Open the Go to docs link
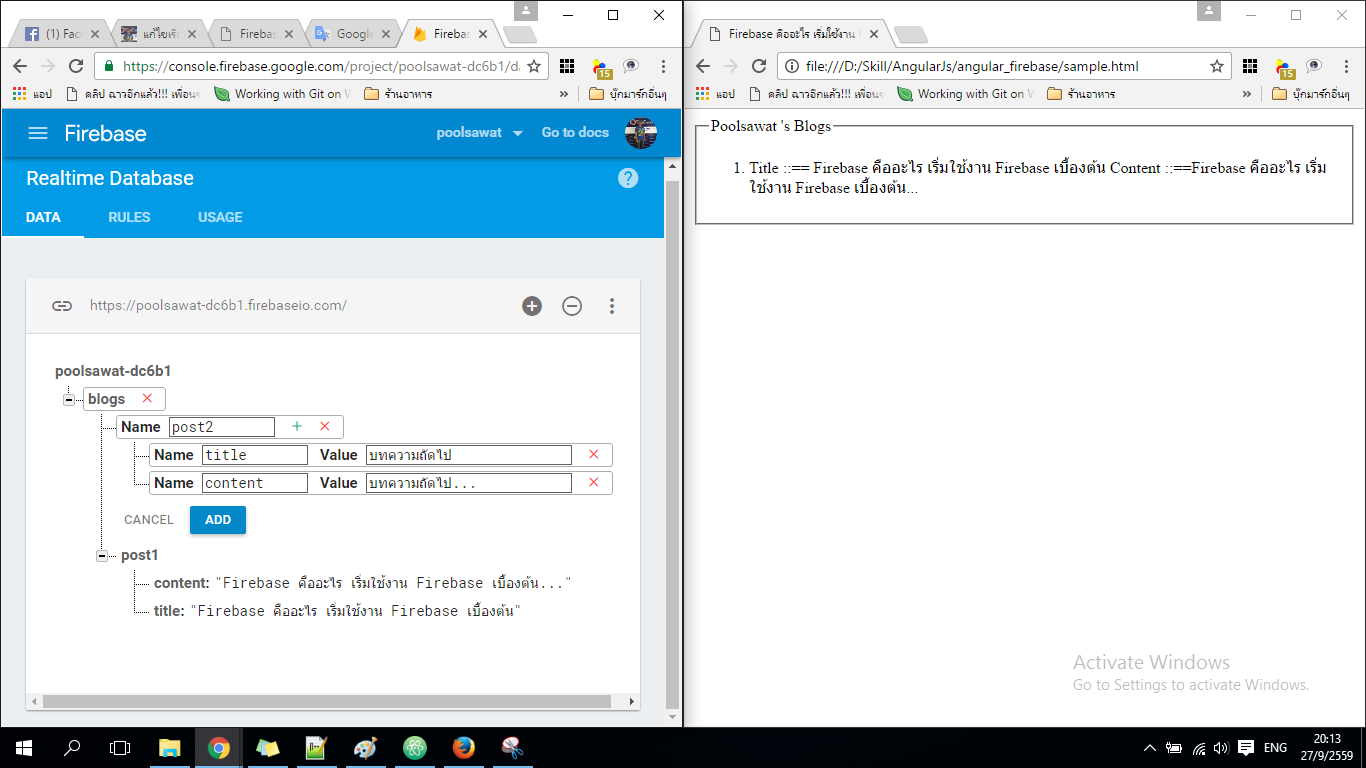Image resolution: width=1366 pixels, height=768 pixels. pyautogui.click(x=575, y=133)
